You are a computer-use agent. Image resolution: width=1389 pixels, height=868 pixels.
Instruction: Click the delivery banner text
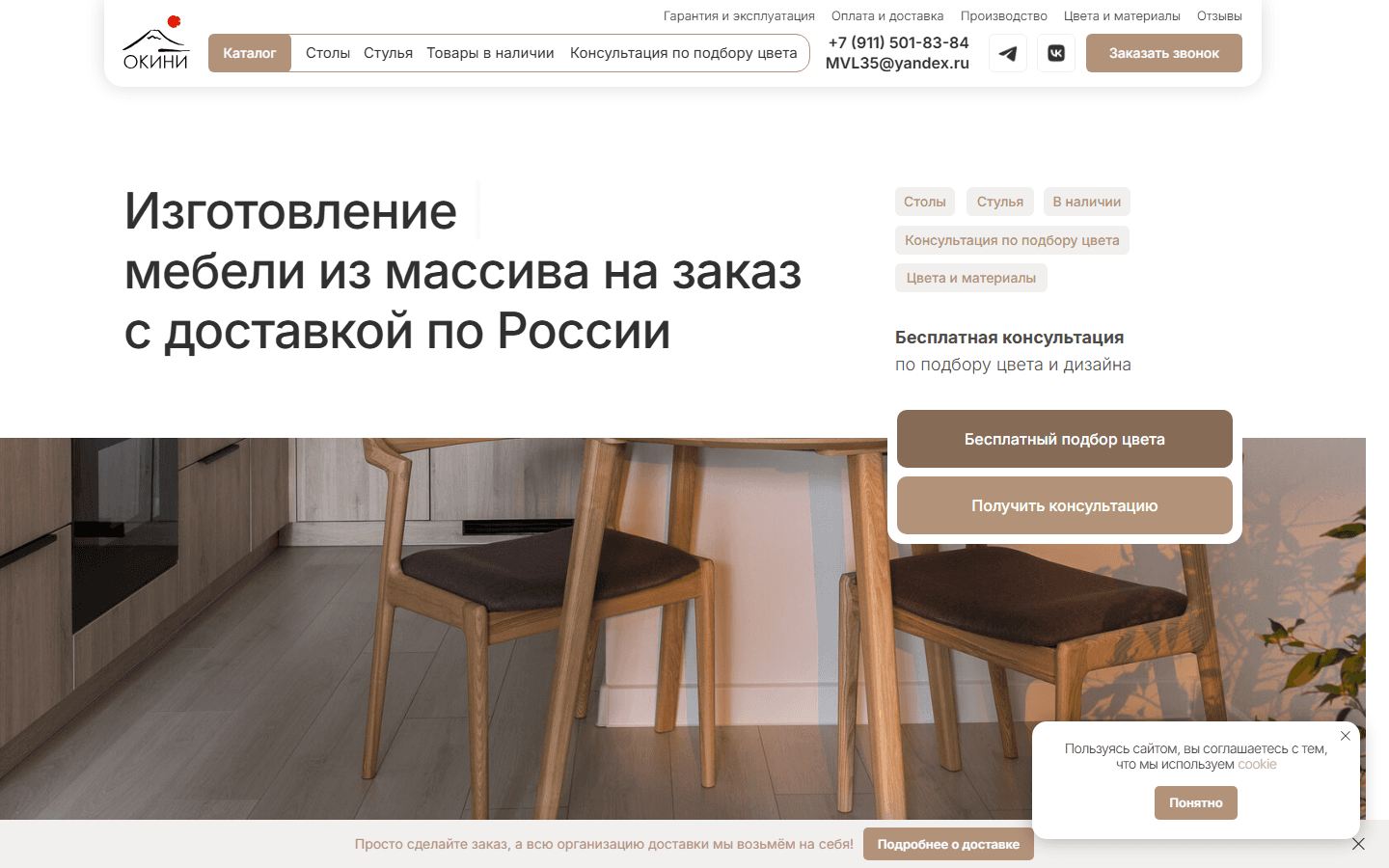[x=604, y=844]
